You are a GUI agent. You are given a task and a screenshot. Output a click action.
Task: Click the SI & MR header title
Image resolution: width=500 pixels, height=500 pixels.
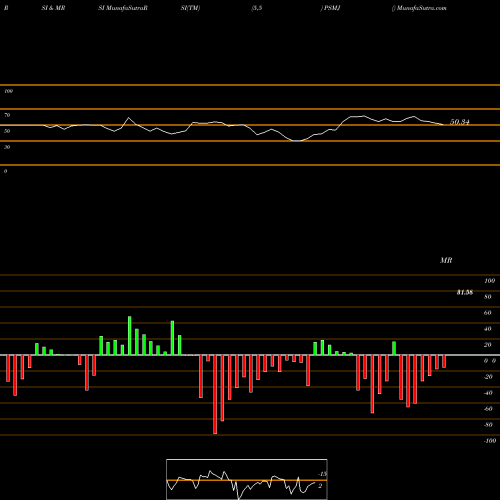point(53,8)
